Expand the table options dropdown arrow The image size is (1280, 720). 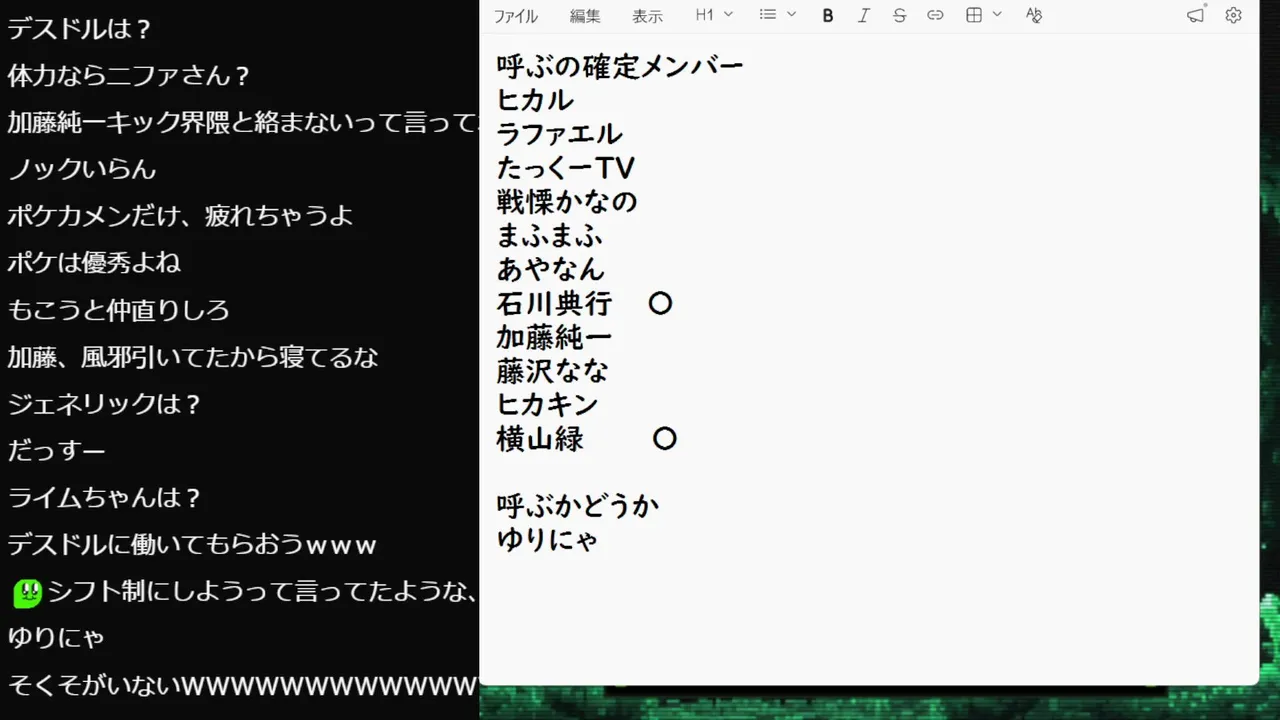point(997,15)
